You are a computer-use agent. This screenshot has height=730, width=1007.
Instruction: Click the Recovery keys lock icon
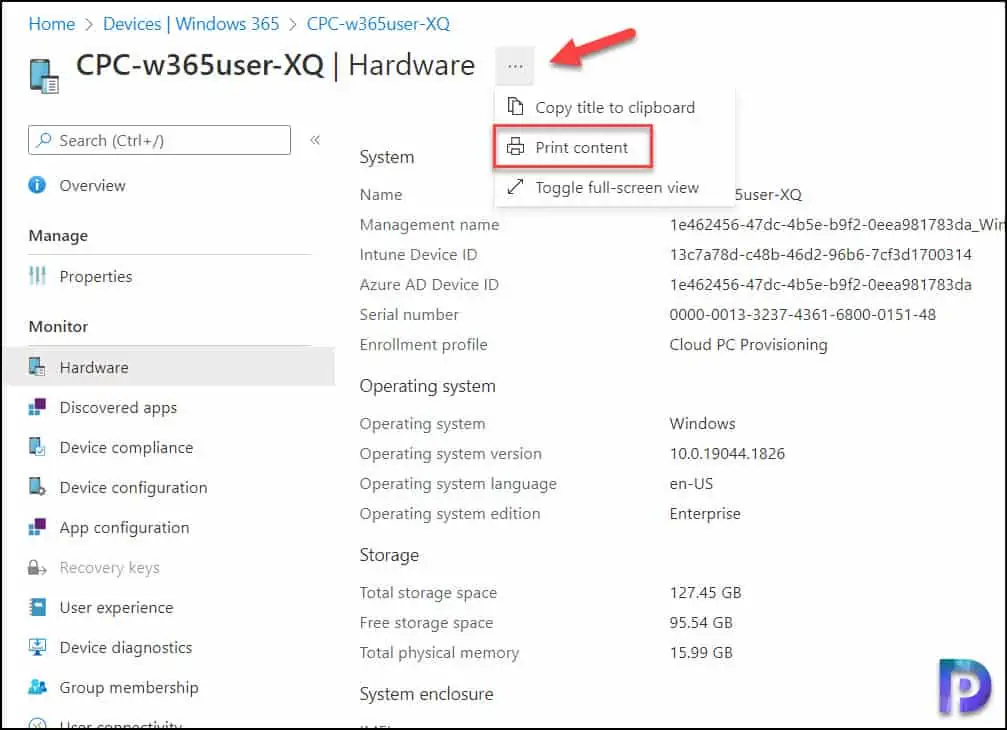(37, 568)
